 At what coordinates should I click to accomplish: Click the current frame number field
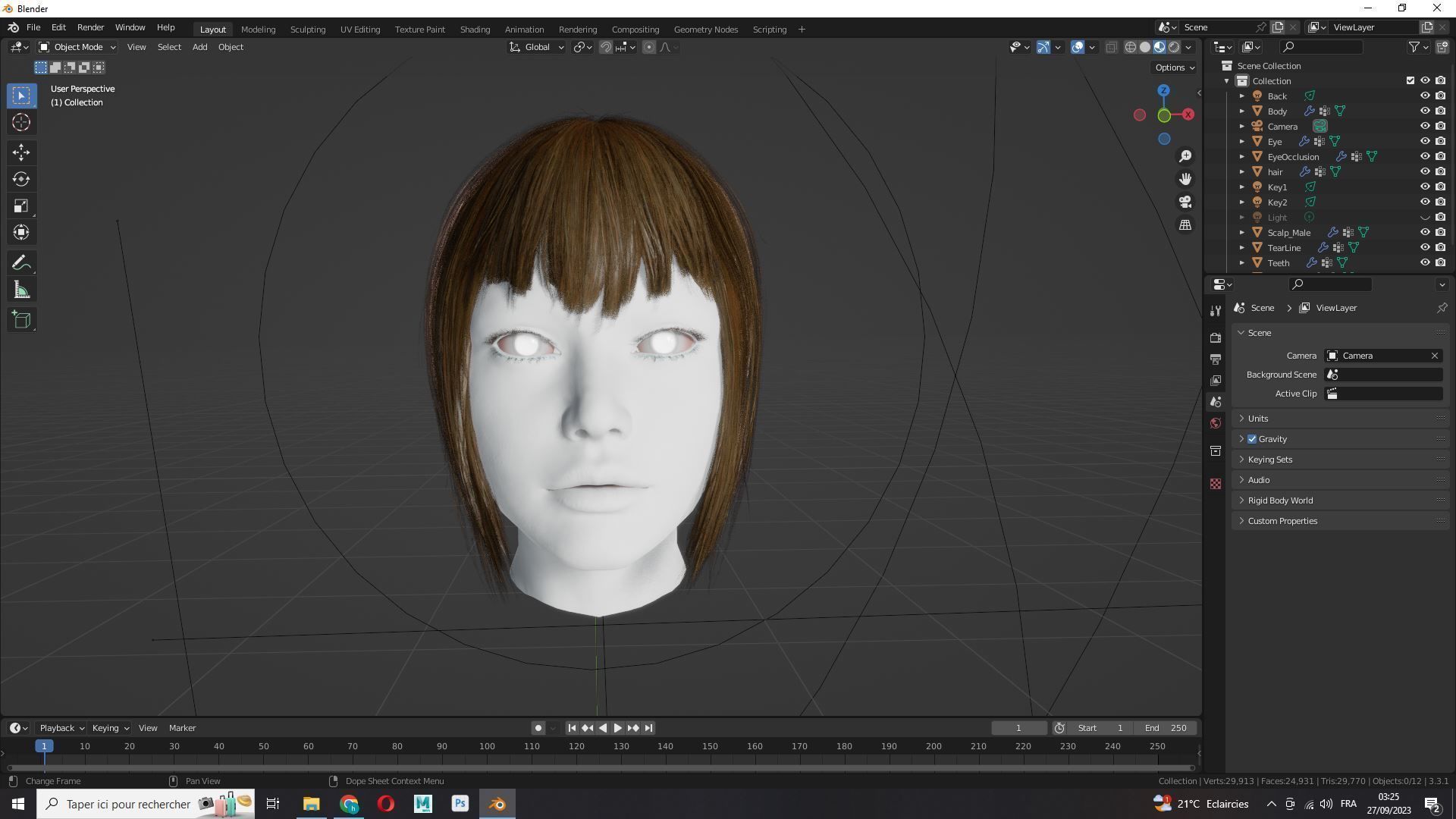coord(1018,728)
